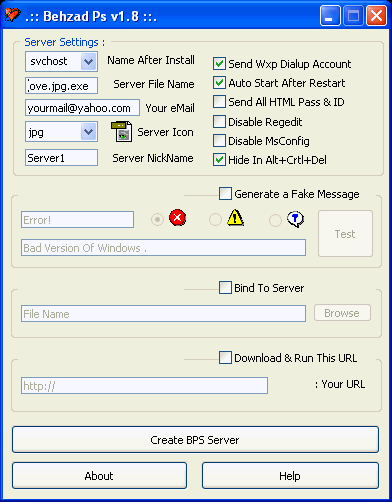Click the http:// URL field
This screenshot has width=392, height=502.
click(144, 386)
